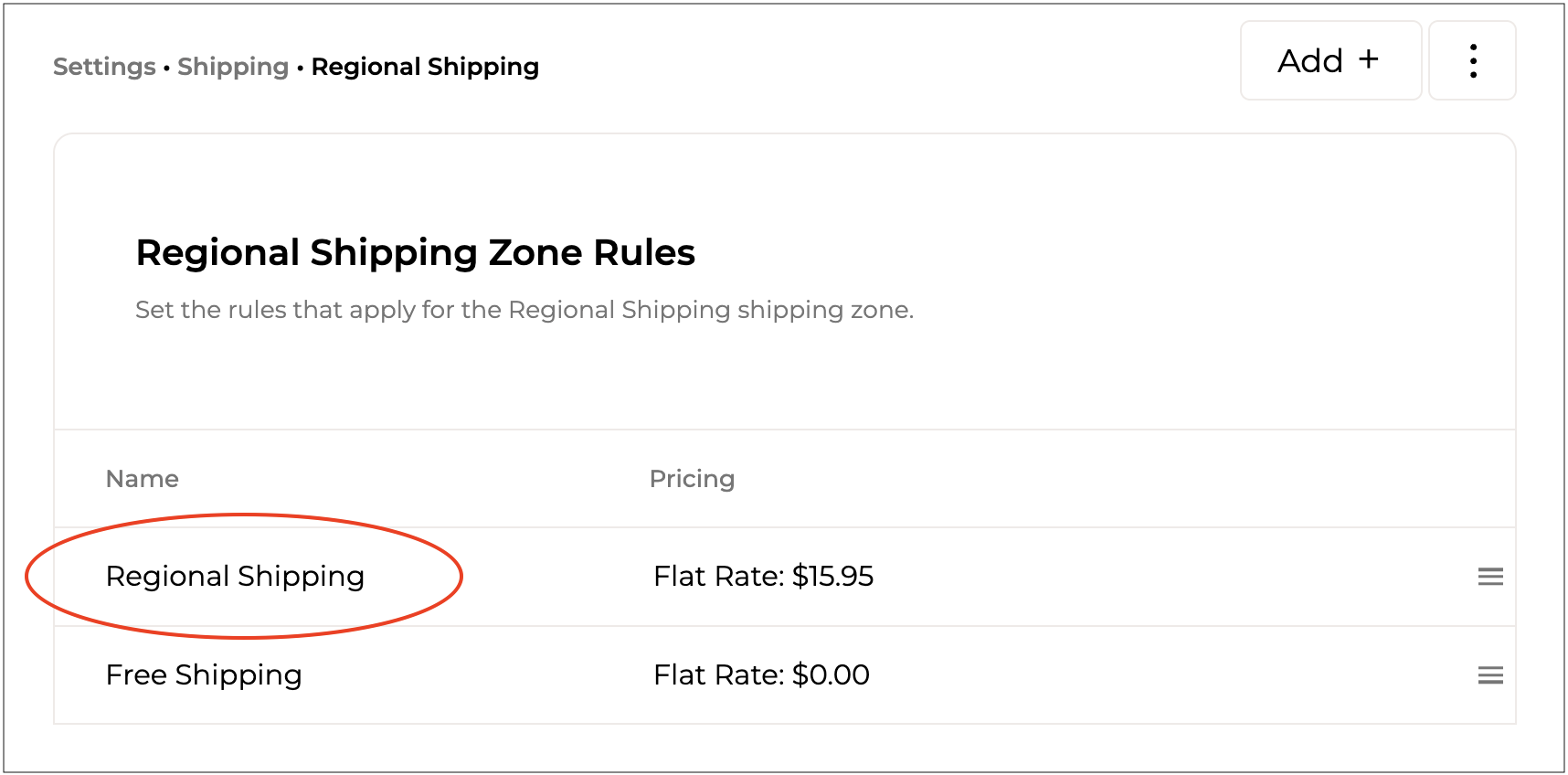Viewport: 1568px width, 775px height.
Task: Select the Flat Rate: $0.00 pricing cell
Action: 761,675
